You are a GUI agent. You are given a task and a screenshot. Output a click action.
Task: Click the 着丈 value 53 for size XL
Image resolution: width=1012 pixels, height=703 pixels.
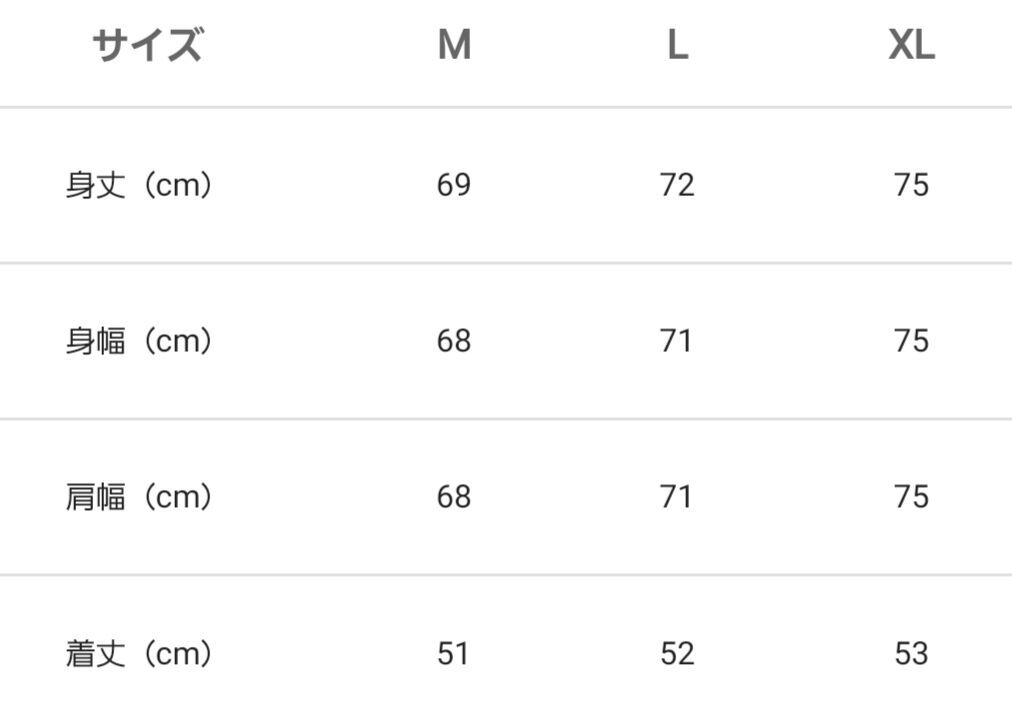tap(911, 654)
